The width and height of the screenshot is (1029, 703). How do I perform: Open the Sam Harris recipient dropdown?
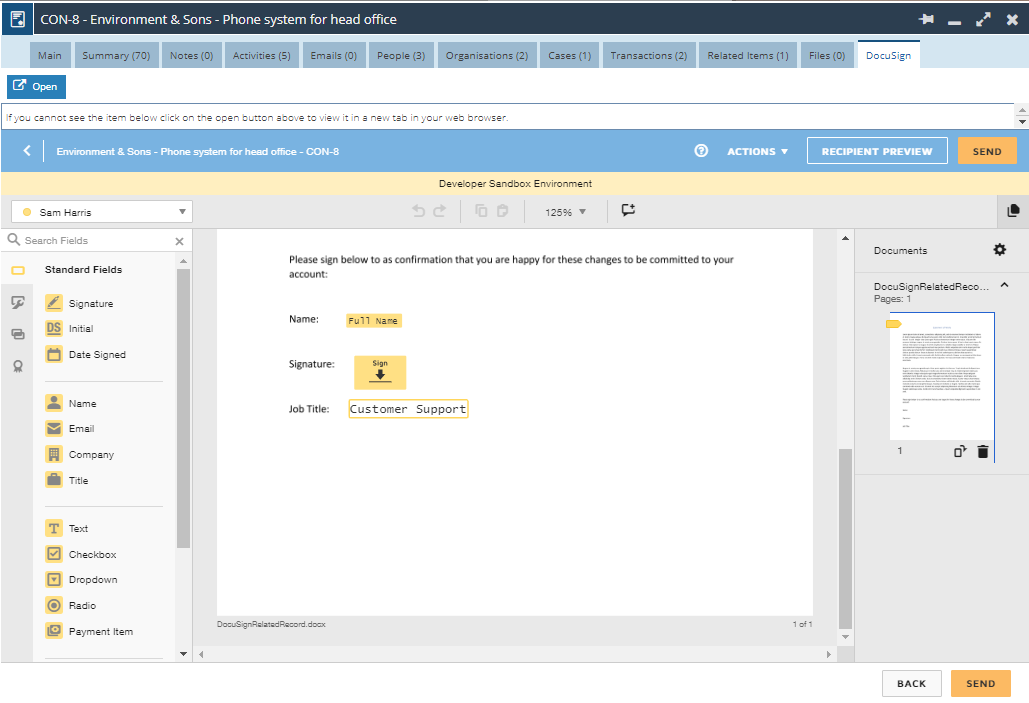pyautogui.click(x=102, y=212)
